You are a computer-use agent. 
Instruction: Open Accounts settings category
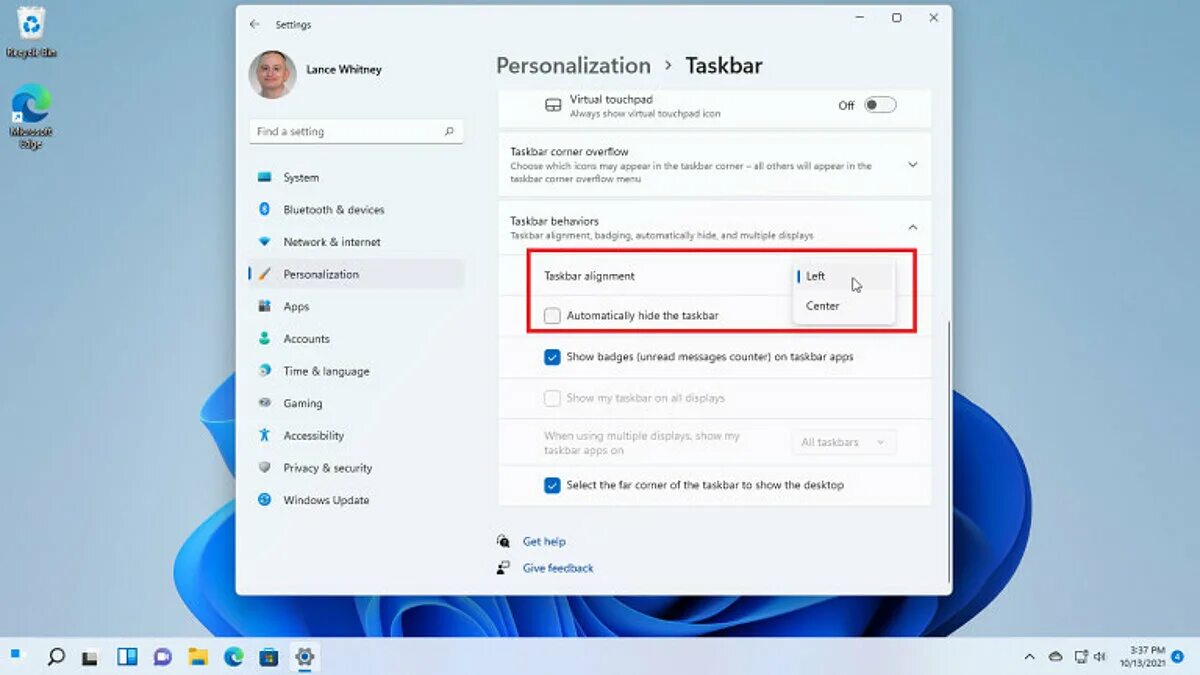click(356, 338)
